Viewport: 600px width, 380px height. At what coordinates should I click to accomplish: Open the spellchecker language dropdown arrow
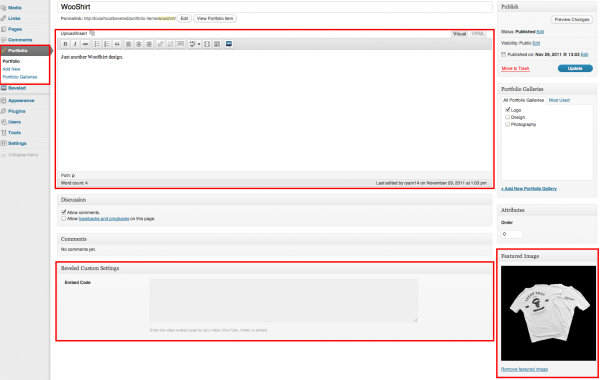pos(199,44)
